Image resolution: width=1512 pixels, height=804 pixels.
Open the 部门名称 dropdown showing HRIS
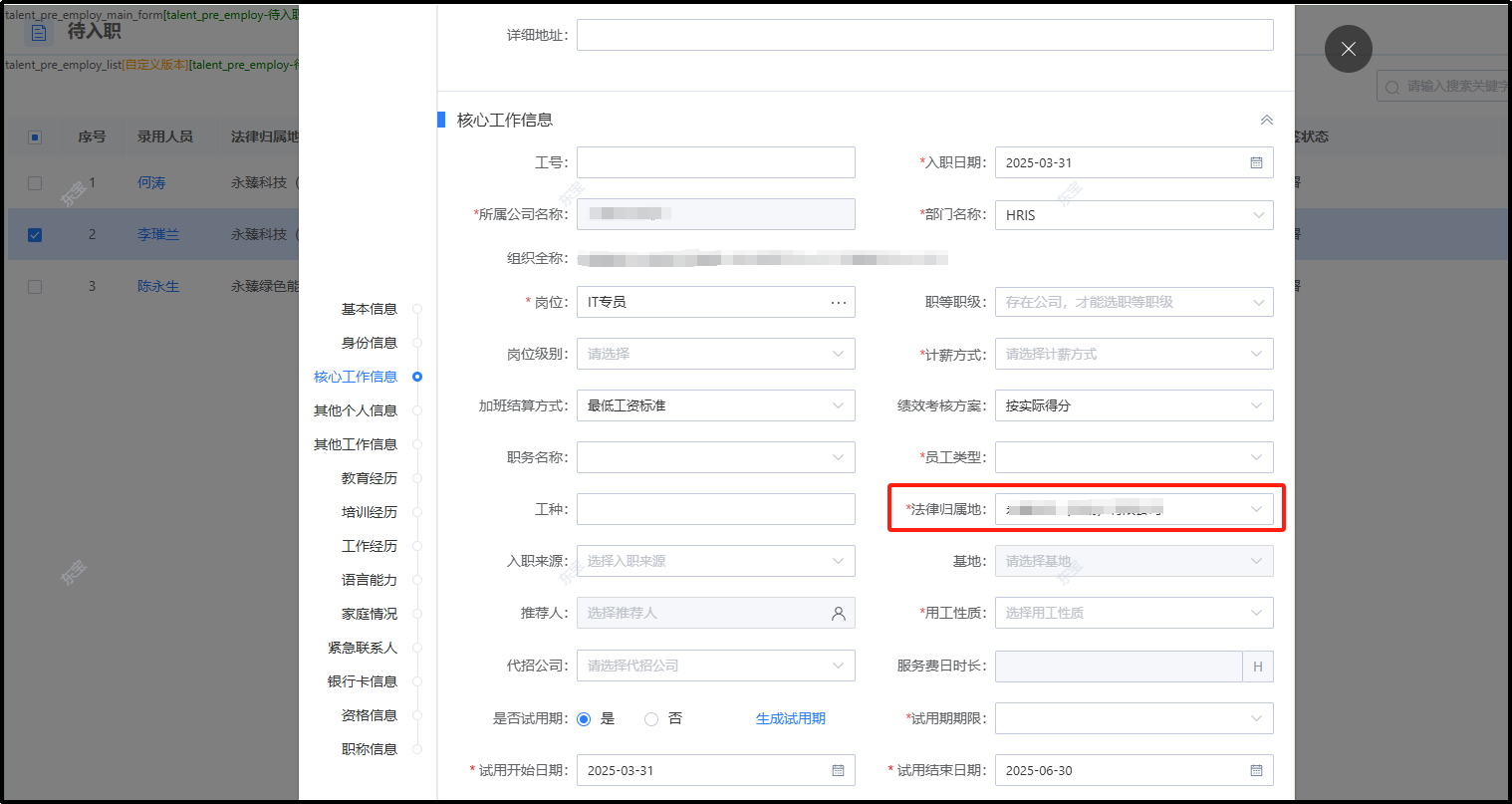[1134, 214]
